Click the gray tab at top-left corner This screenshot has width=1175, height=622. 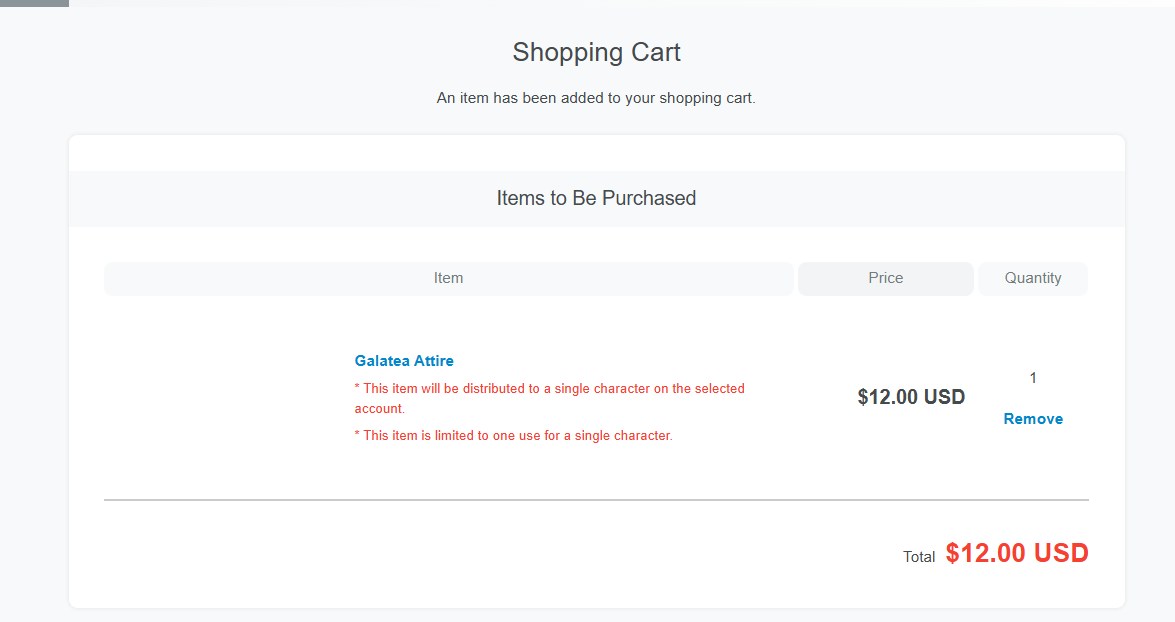click(34, 3)
